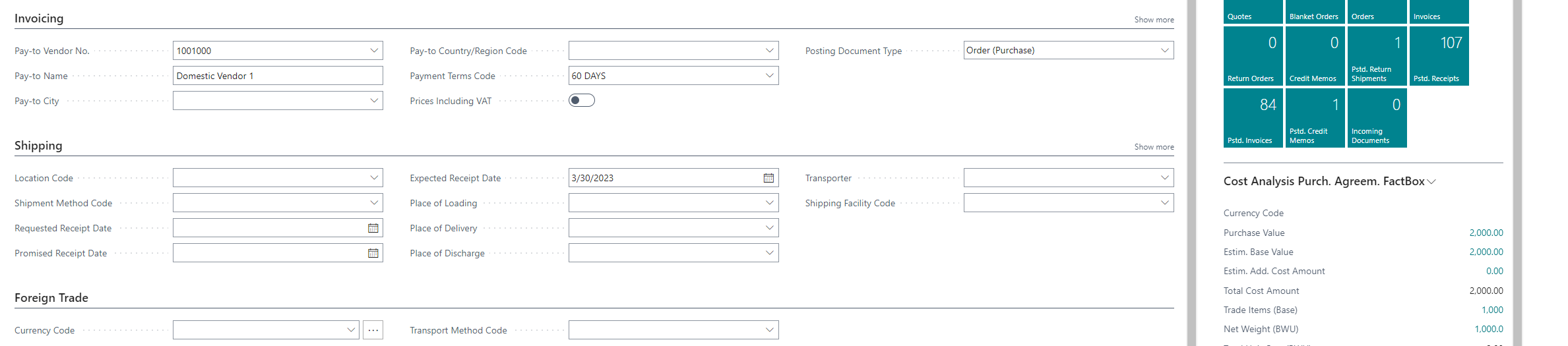Image resolution: width=1568 pixels, height=346 pixels.
Task: Open Requested Receipt Date calendar picker
Action: 373,228
